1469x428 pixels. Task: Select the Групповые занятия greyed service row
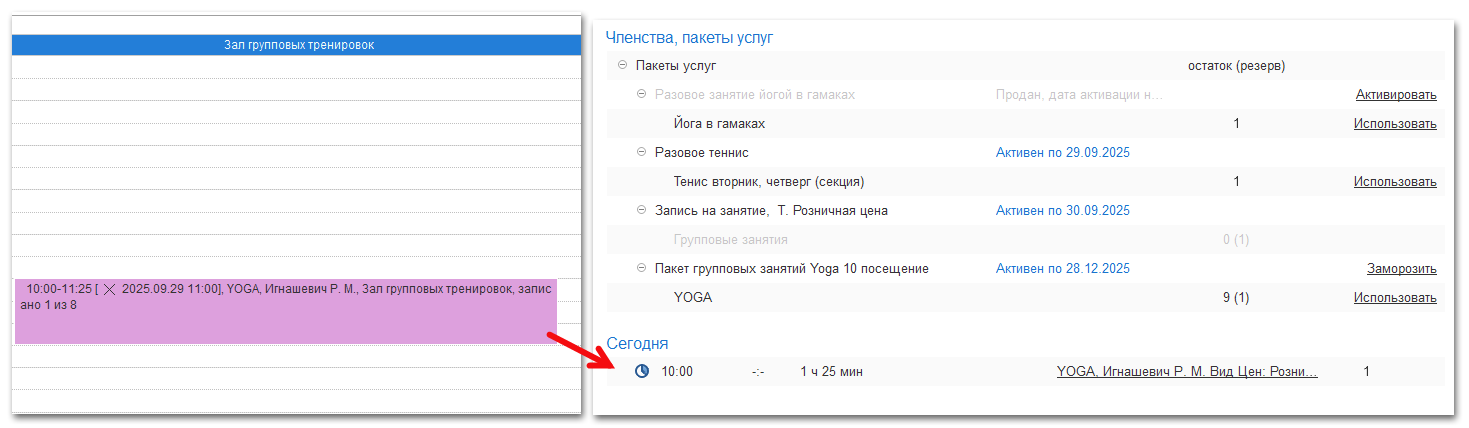coord(730,240)
